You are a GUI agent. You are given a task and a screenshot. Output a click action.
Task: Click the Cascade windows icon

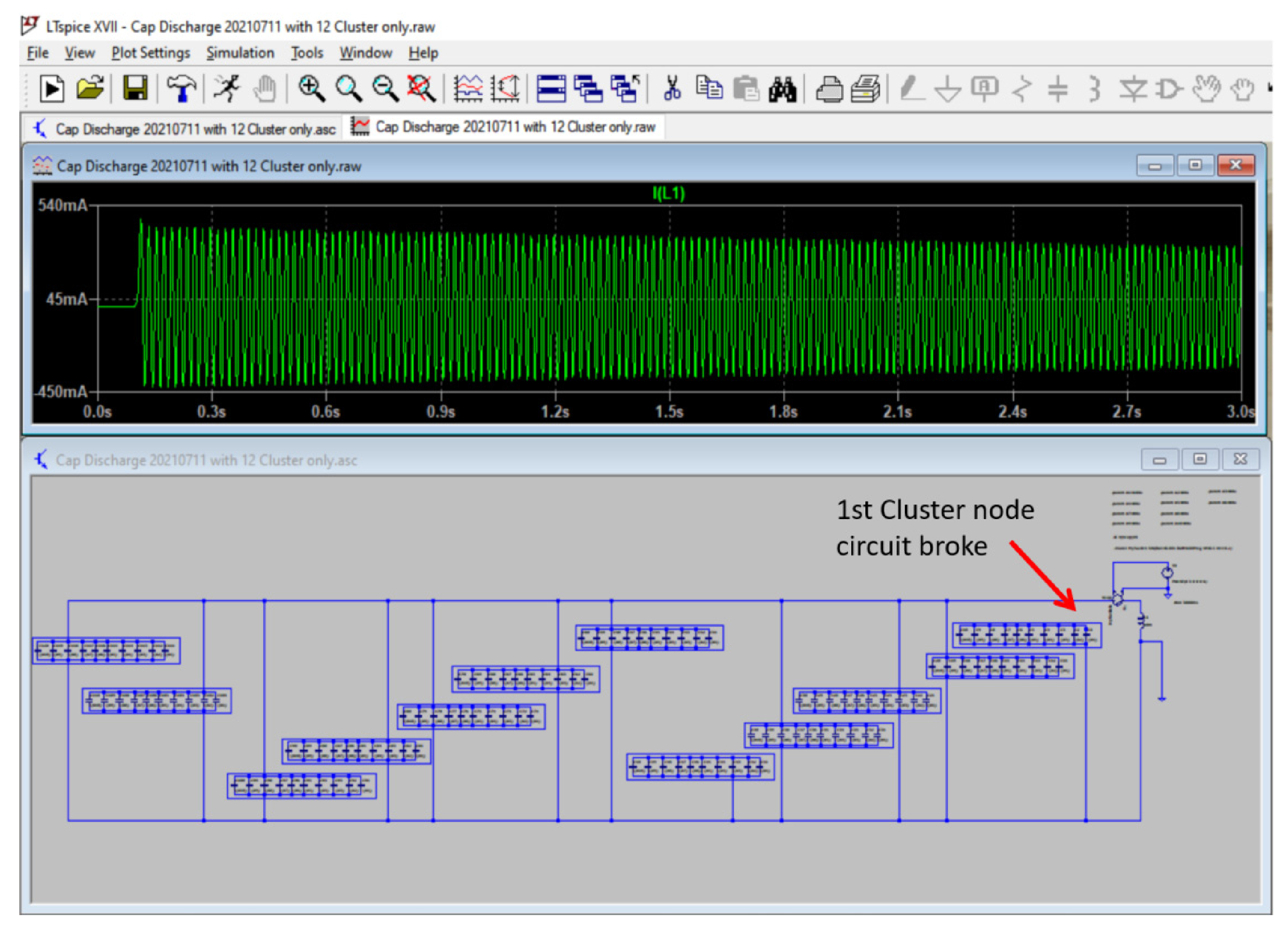[x=588, y=89]
